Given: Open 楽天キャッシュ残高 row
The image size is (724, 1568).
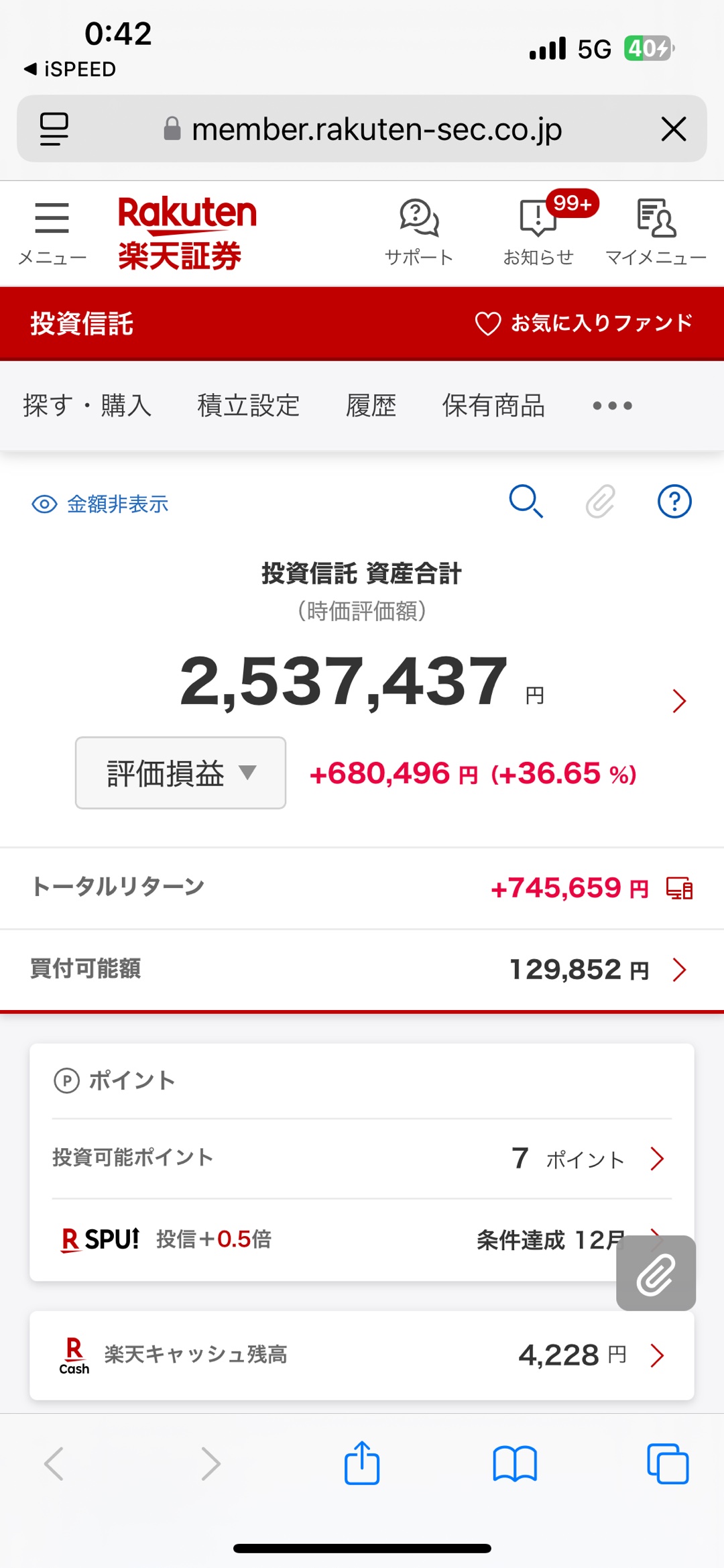Looking at the screenshot, I should (362, 1355).
